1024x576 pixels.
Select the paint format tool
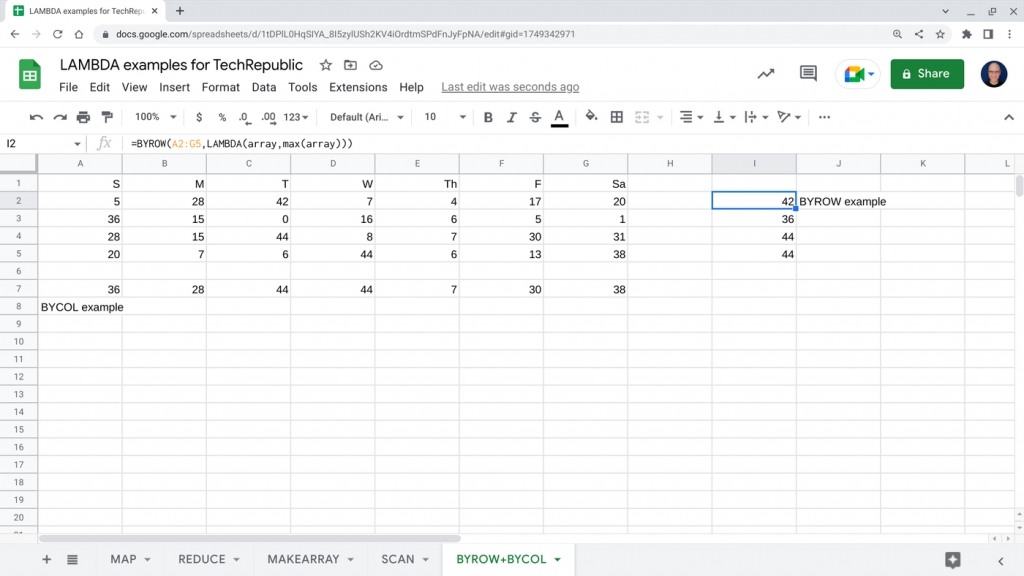tap(108, 117)
